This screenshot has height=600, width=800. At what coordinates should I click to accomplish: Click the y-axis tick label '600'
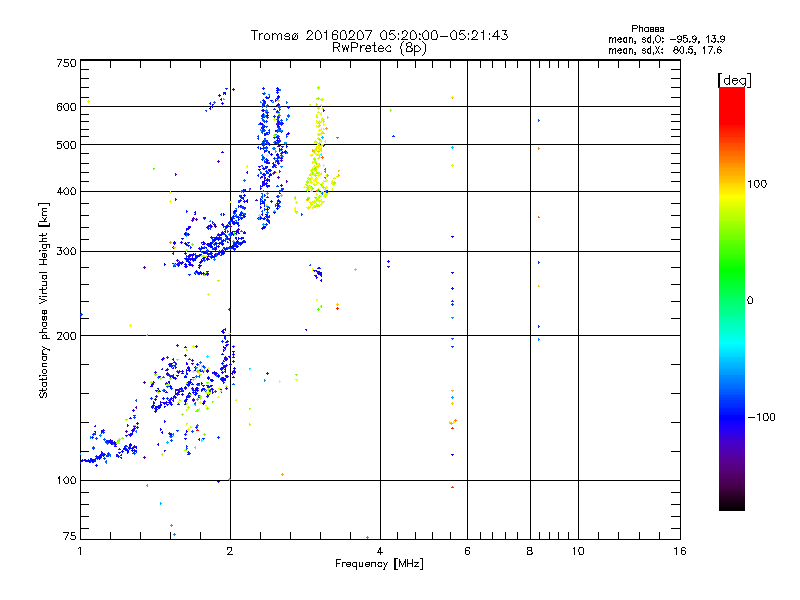click(x=66, y=107)
